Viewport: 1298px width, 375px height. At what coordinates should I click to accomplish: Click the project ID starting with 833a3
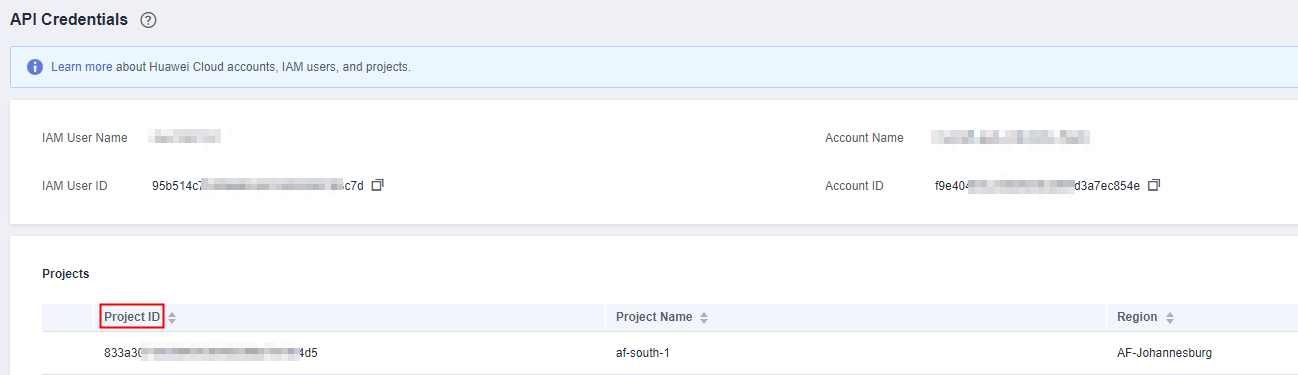(218, 353)
